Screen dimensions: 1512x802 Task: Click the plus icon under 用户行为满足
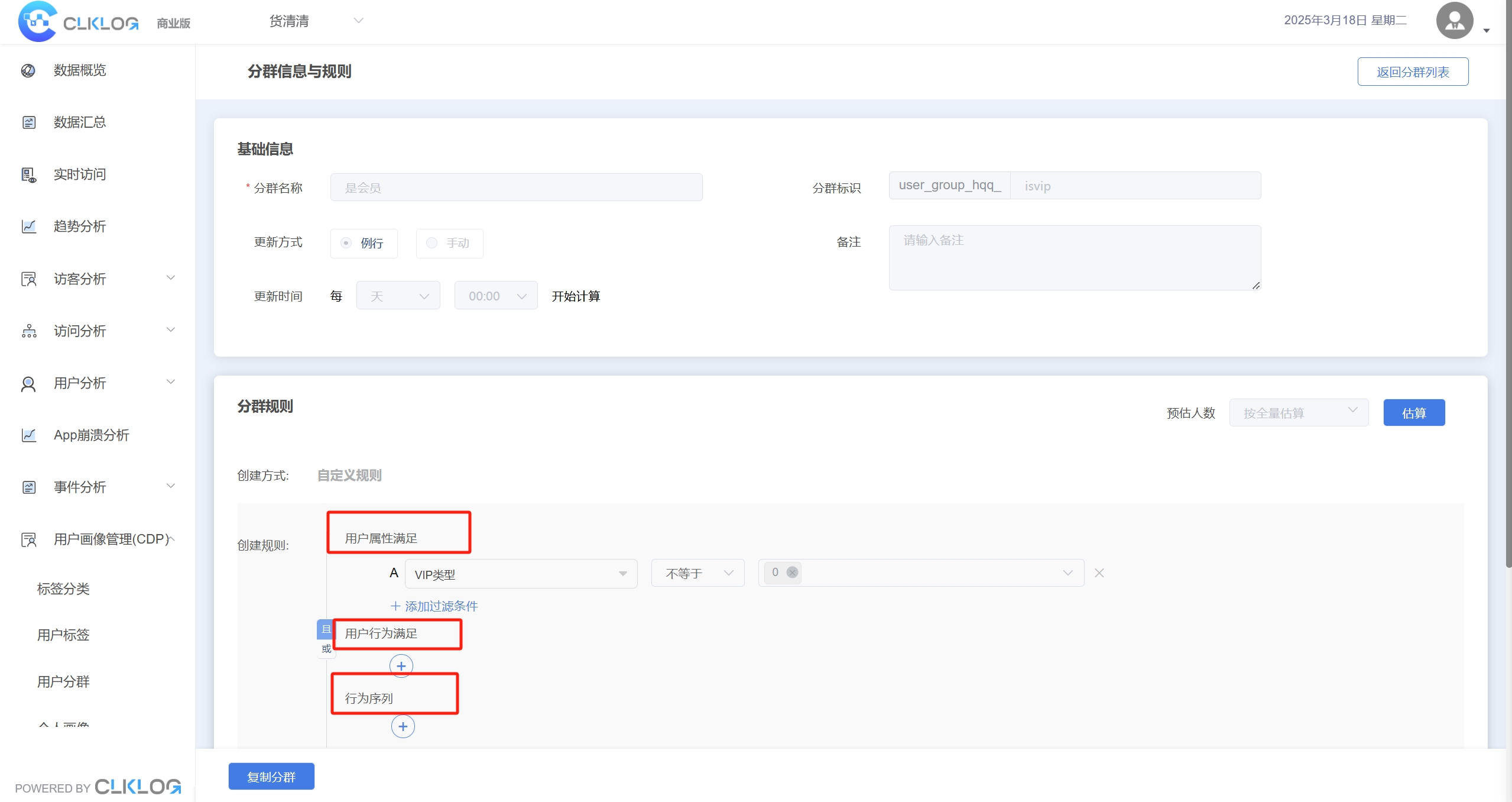[401, 666]
